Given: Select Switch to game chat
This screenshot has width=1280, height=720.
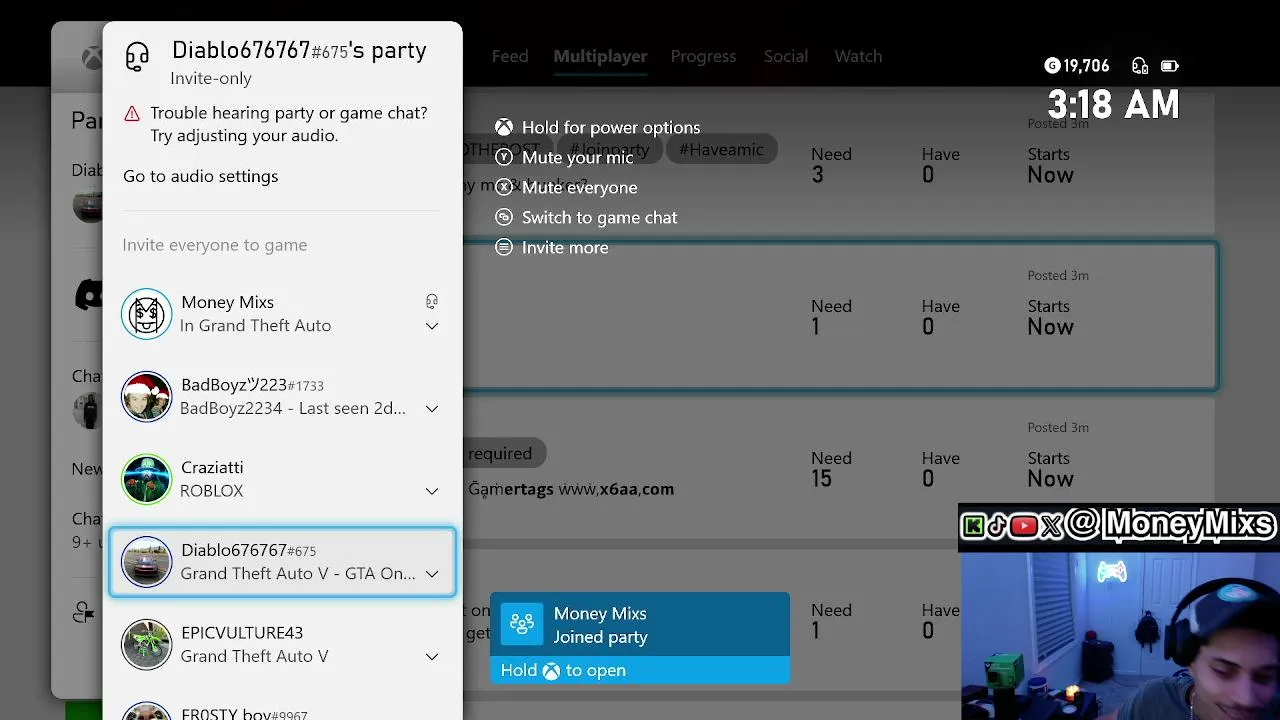Looking at the screenshot, I should [x=600, y=217].
